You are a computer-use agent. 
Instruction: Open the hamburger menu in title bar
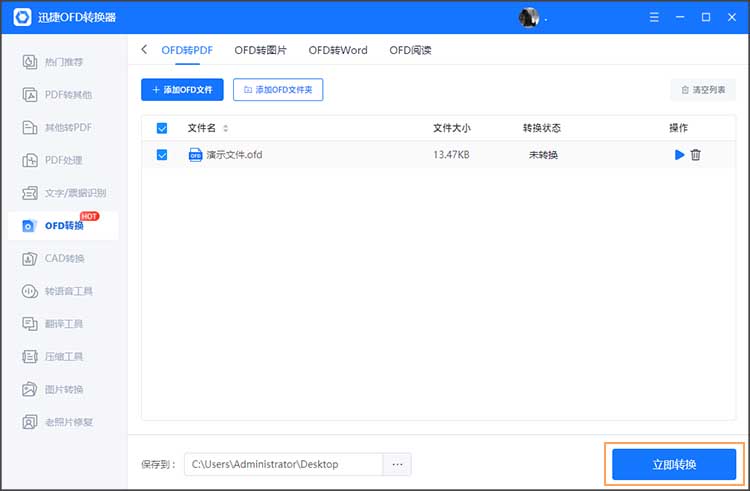[653, 17]
